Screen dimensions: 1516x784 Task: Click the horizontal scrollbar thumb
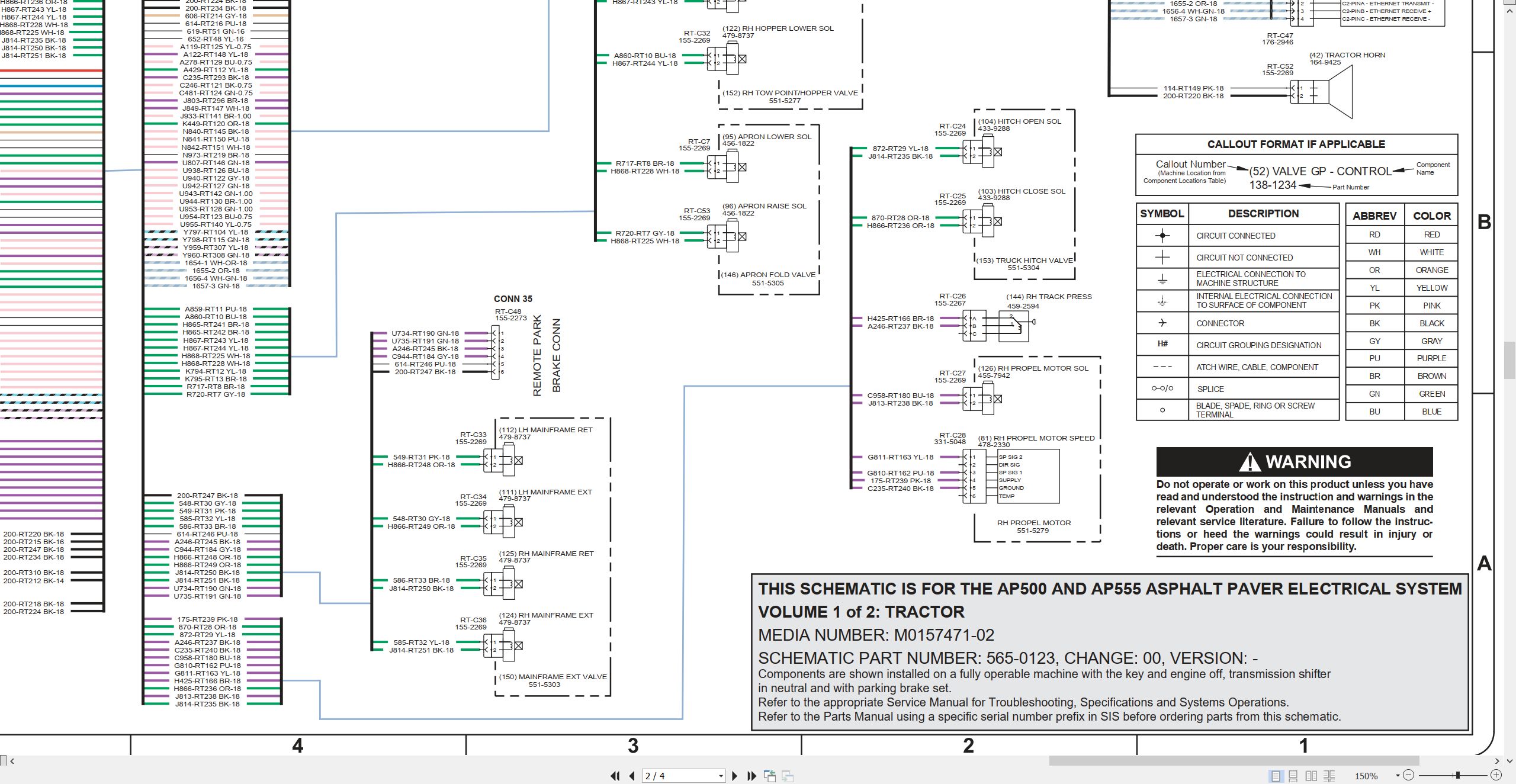click(1234, 761)
